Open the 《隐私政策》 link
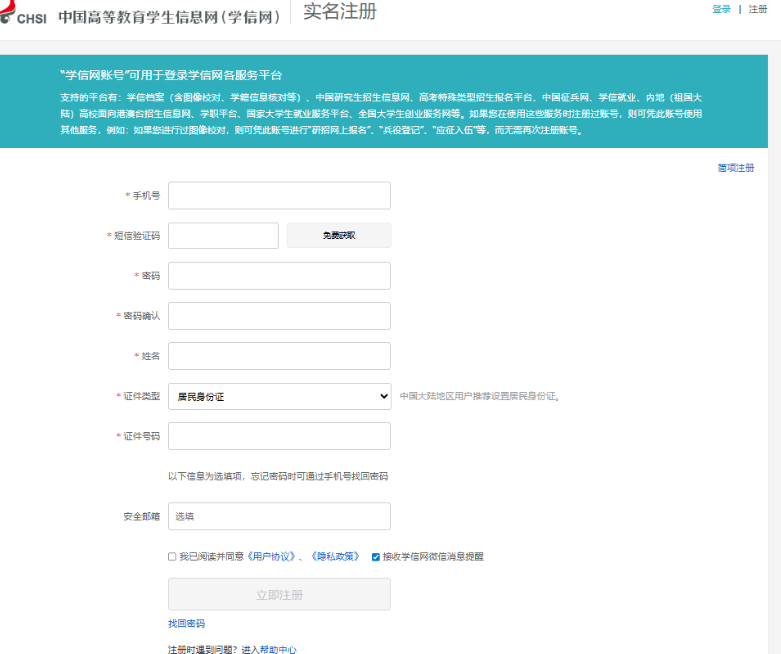 [x=335, y=557]
